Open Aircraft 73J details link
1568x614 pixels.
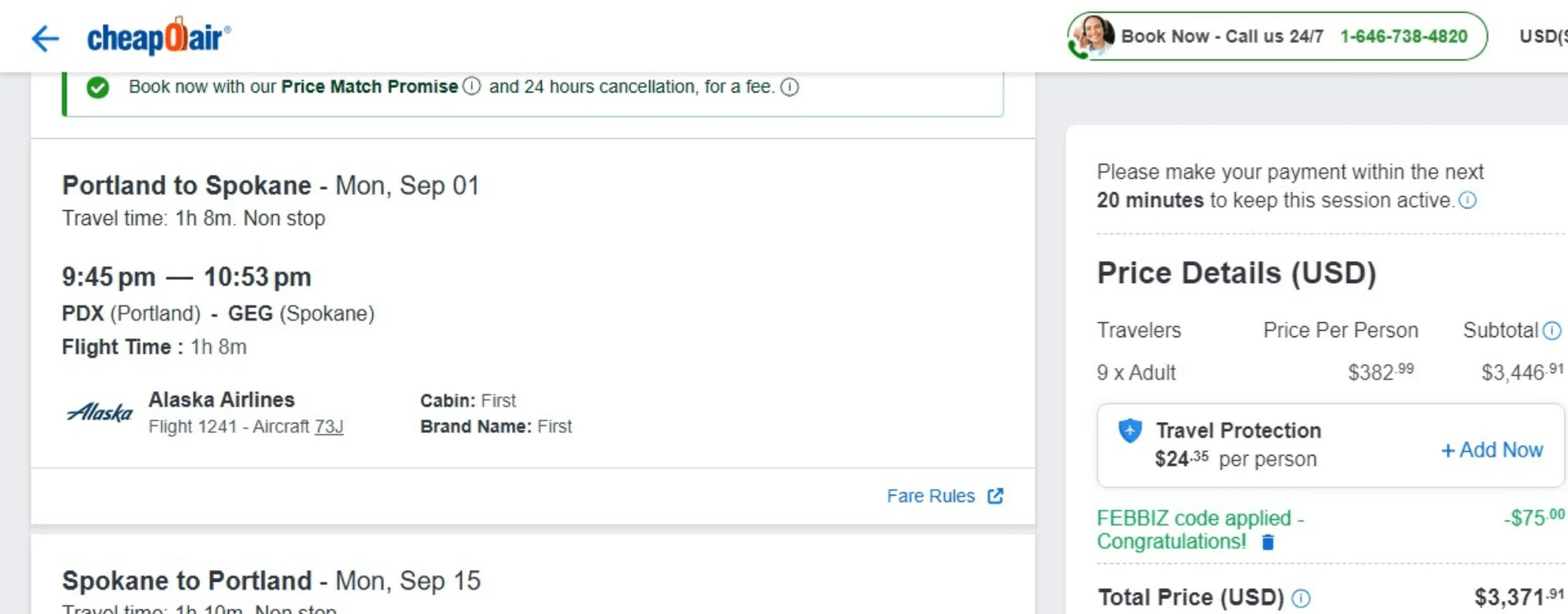pyautogui.click(x=328, y=426)
